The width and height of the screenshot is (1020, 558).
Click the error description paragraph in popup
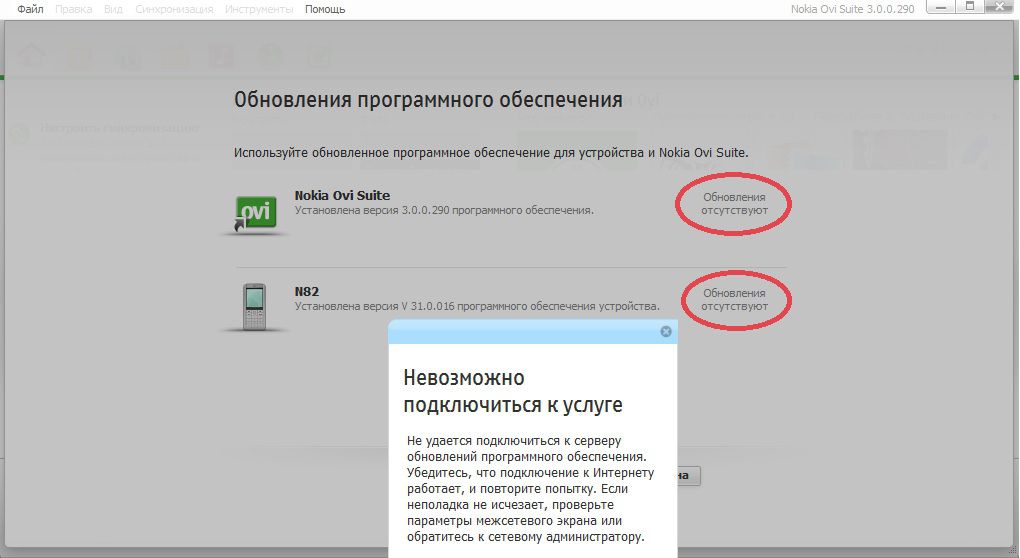[530, 488]
